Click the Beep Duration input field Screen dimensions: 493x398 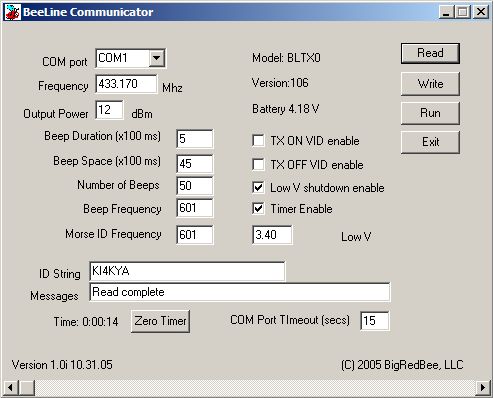(195, 139)
